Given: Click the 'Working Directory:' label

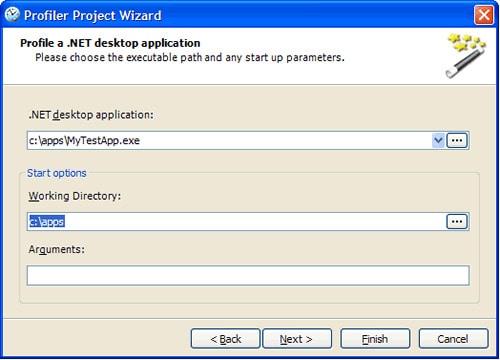Looking at the screenshot, I should click(75, 196).
